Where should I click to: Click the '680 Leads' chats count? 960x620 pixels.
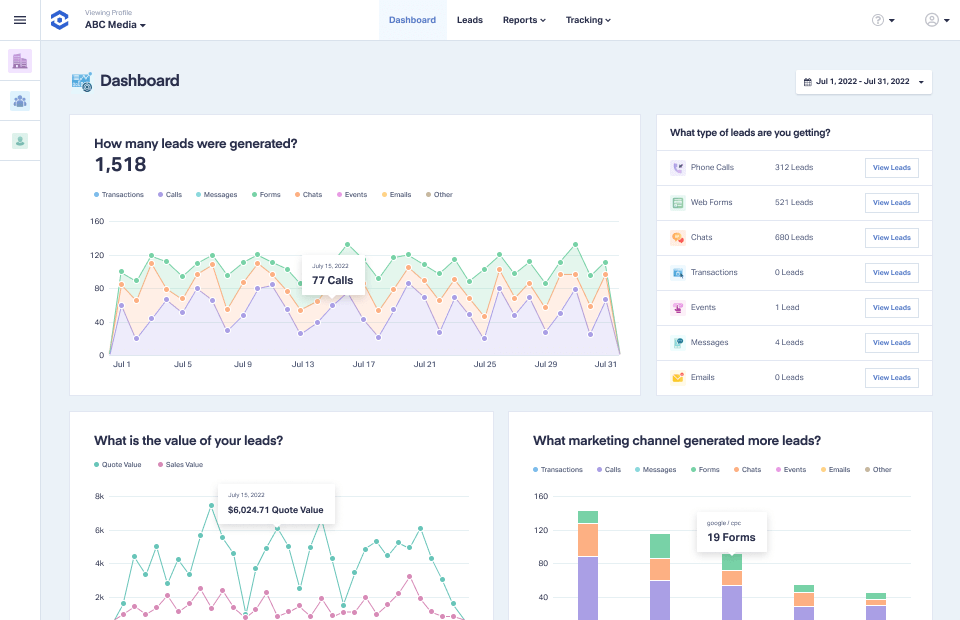794,237
